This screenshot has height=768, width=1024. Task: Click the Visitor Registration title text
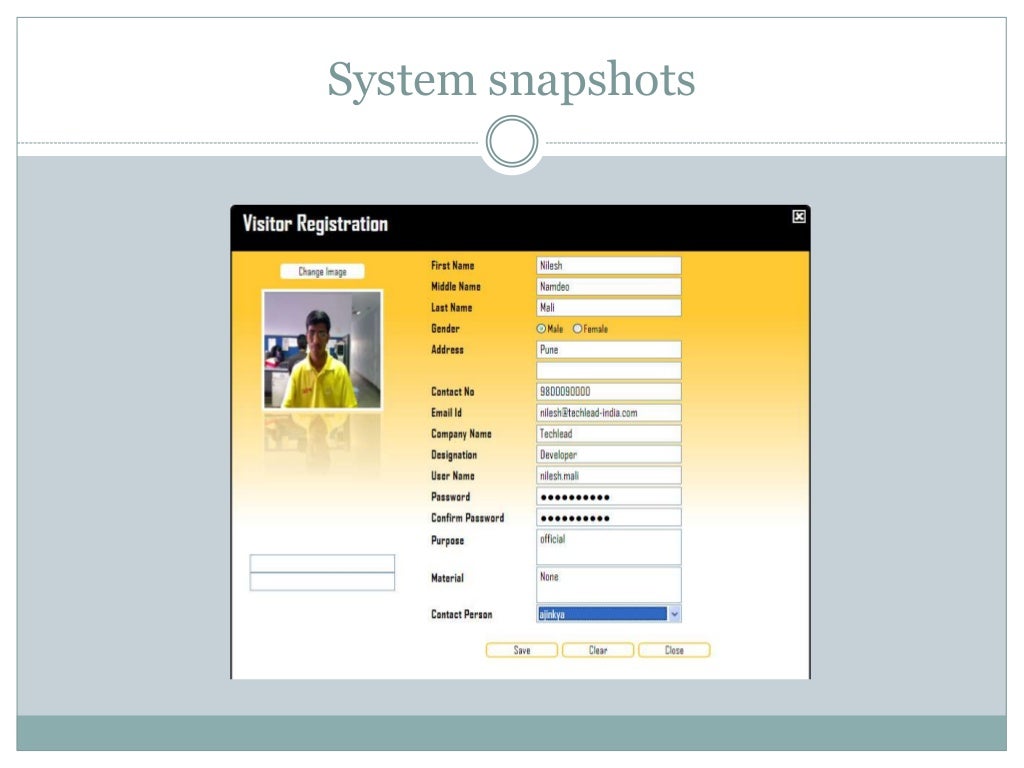[x=315, y=224]
